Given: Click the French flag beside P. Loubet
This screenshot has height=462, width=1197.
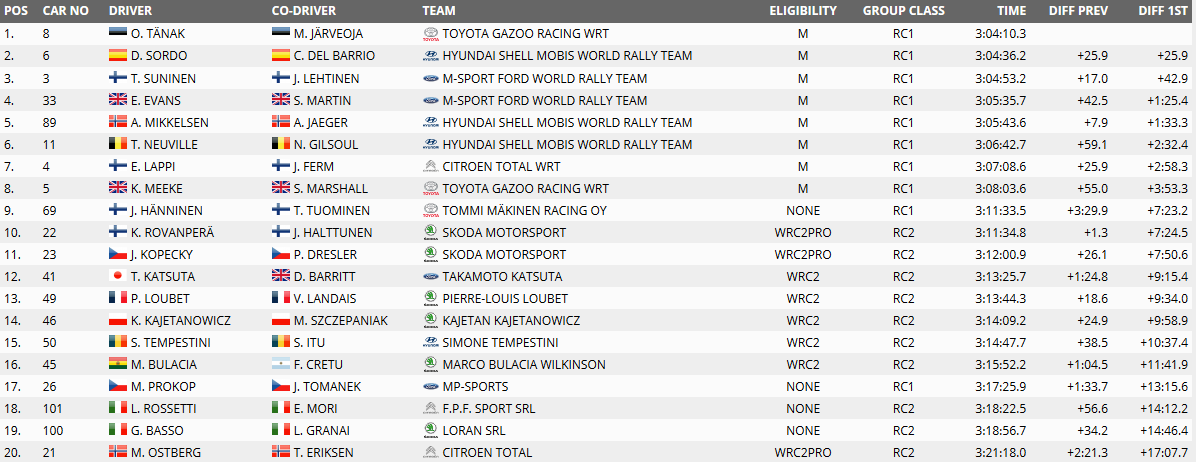Looking at the screenshot, I should coord(116,299).
